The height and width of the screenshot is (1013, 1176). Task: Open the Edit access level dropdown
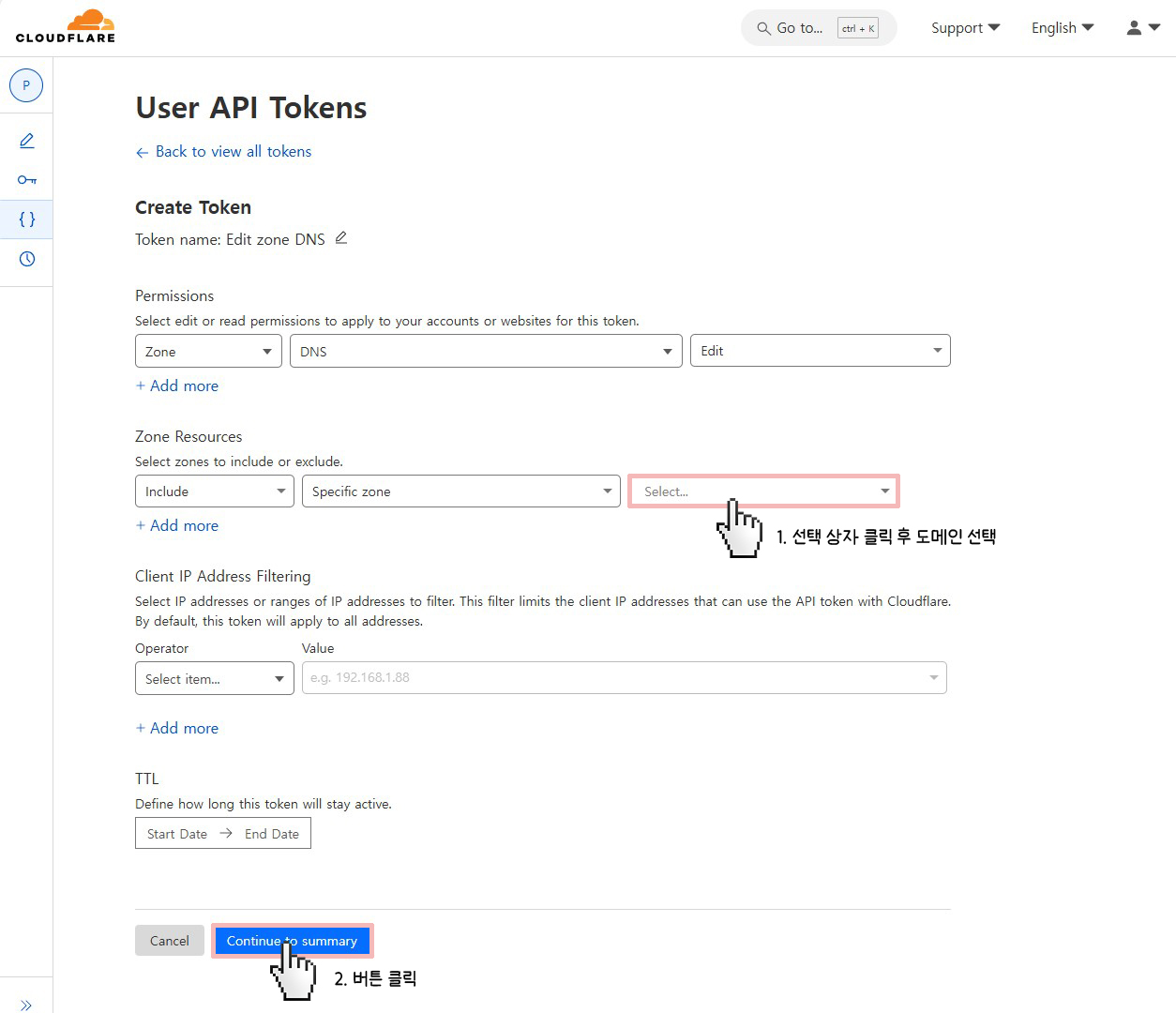click(821, 351)
